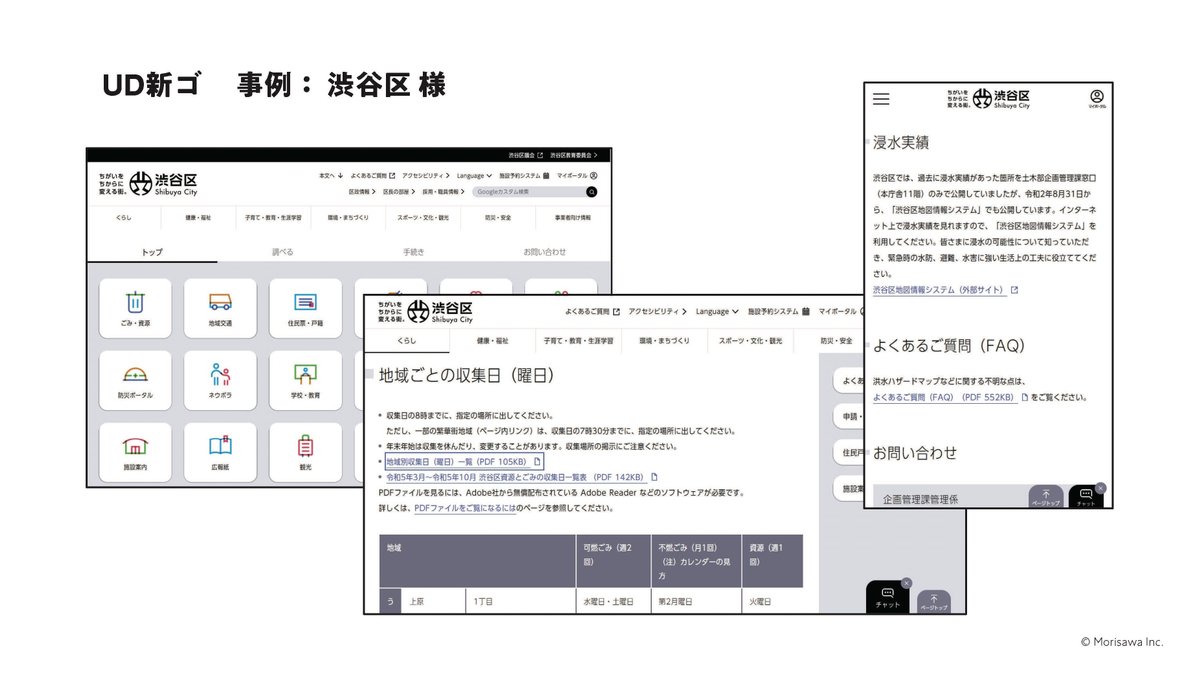Click the 水曜日・土曜日 table cell
Viewport: 1200px width, 675px height.
click(614, 602)
